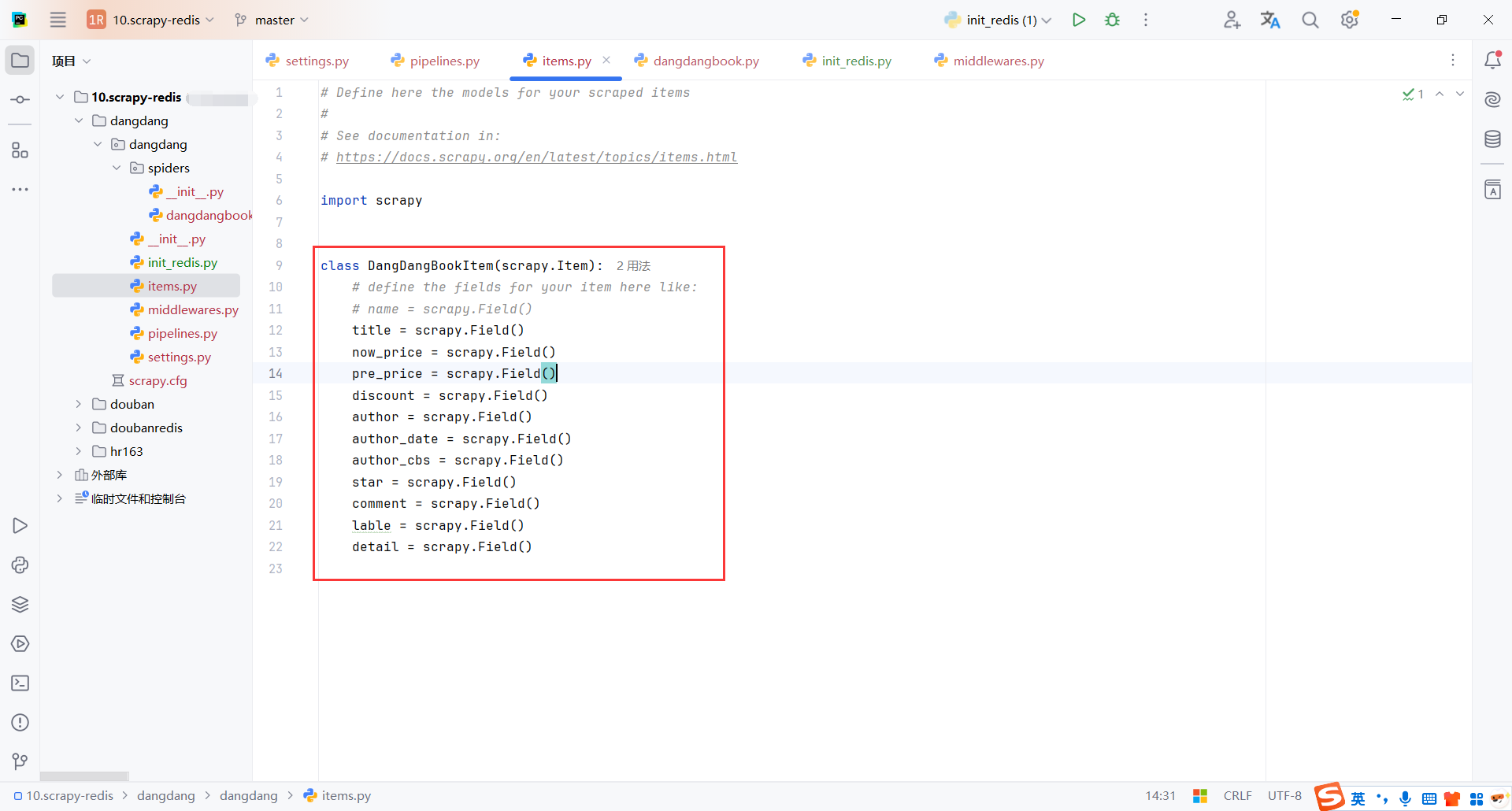Click the 14:31 cursor position indicator
The image size is (1512, 811).
(x=1160, y=795)
